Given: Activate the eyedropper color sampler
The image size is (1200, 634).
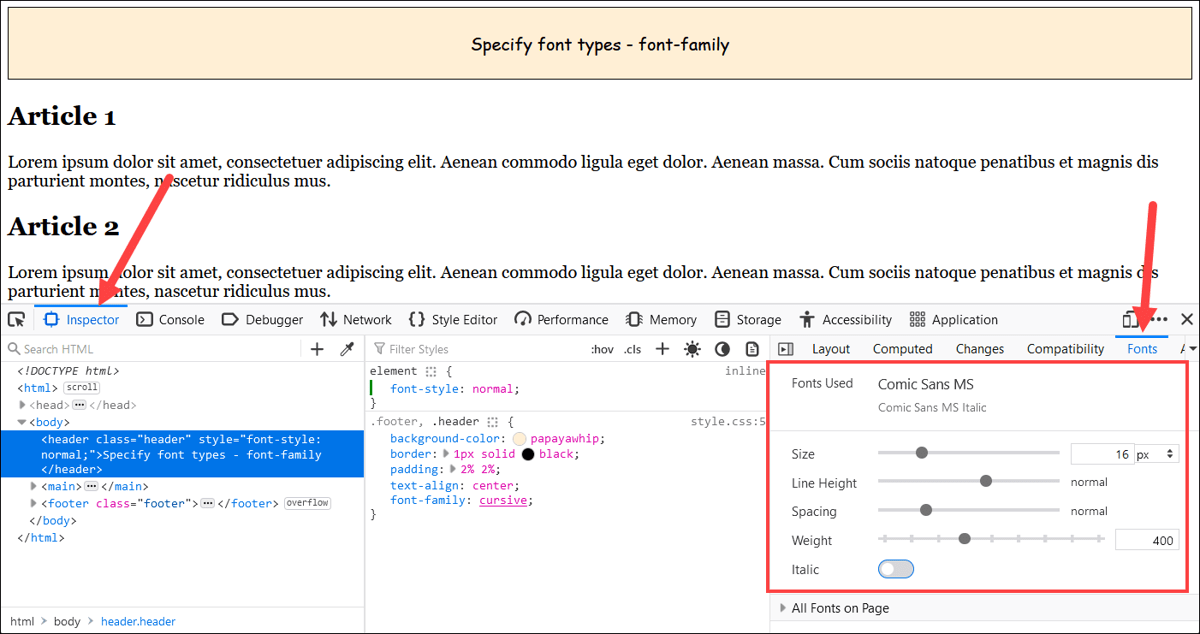Looking at the screenshot, I should click(348, 349).
